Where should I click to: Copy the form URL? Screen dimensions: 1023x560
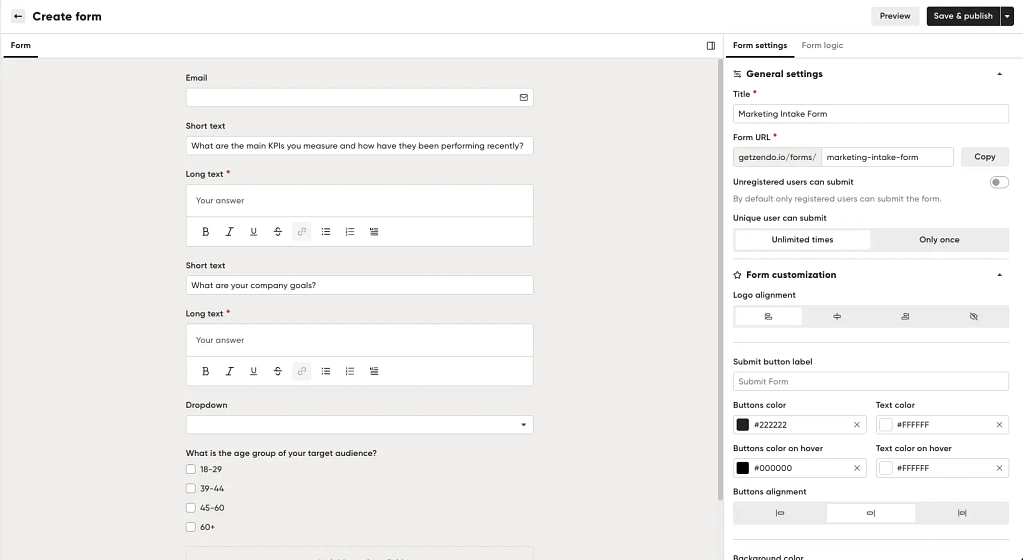tap(985, 157)
